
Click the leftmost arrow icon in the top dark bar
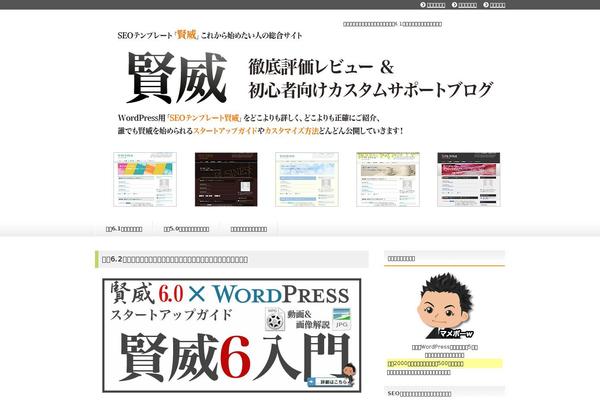point(422,5)
